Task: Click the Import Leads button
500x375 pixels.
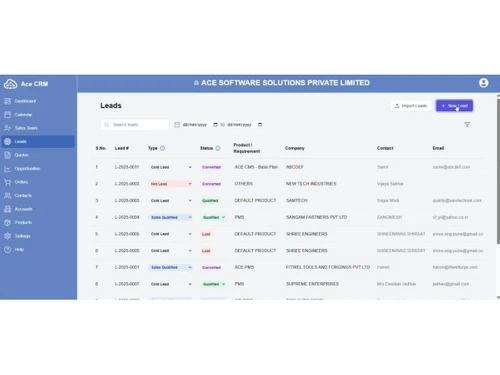Action: coord(411,106)
